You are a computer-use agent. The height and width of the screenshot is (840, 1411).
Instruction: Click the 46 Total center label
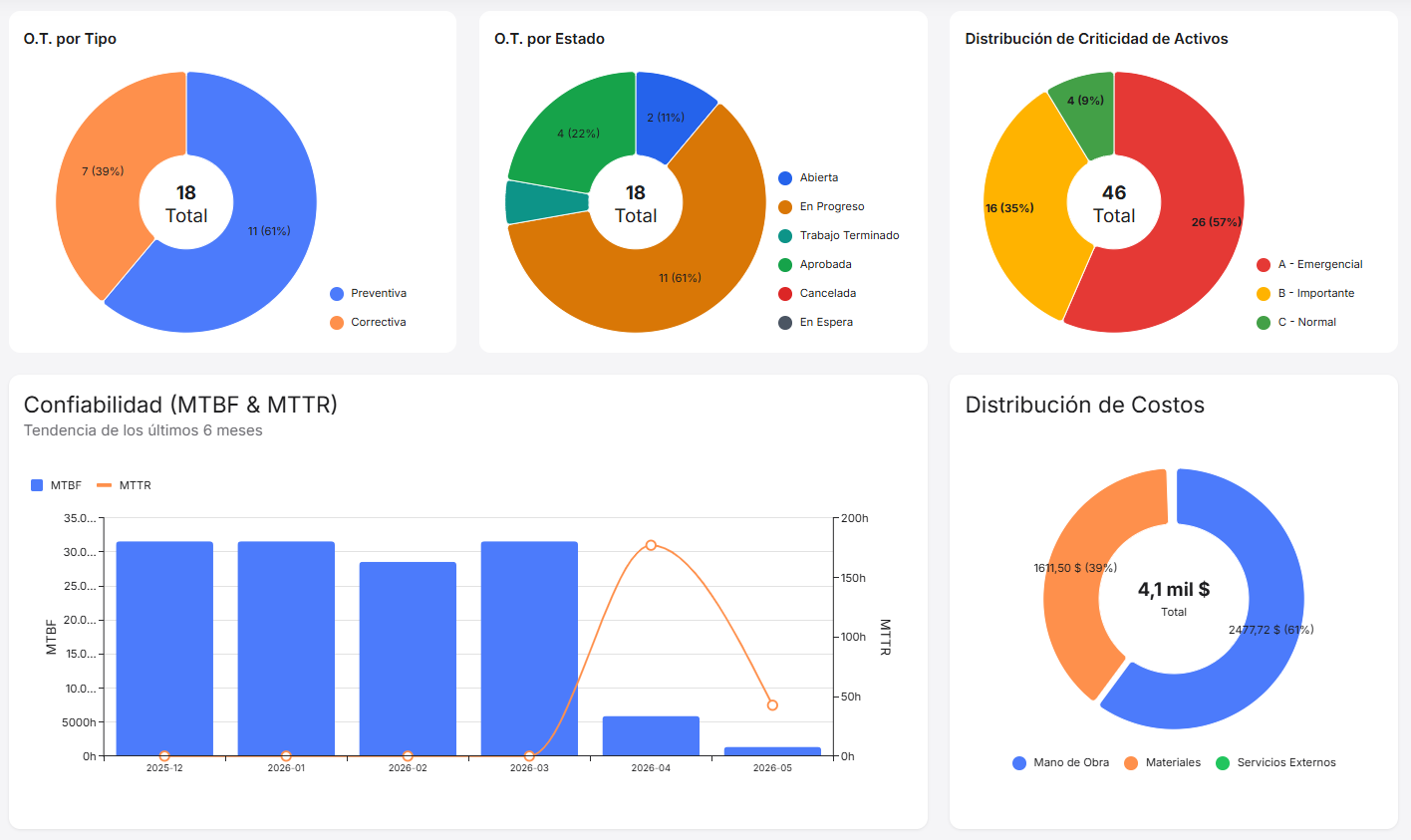click(1114, 203)
